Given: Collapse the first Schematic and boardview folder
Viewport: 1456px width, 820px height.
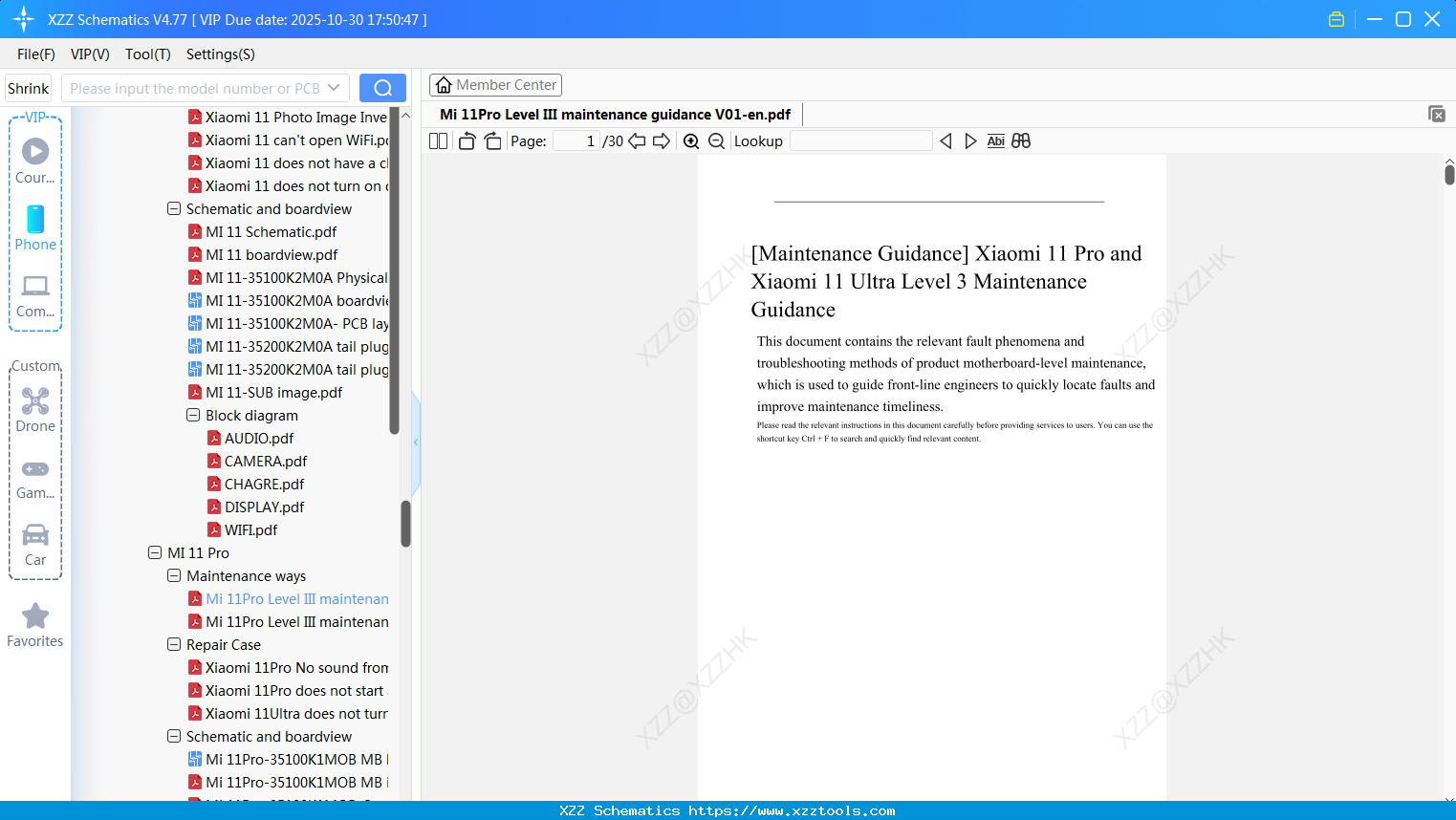Looking at the screenshot, I should [x=174, y=208].
